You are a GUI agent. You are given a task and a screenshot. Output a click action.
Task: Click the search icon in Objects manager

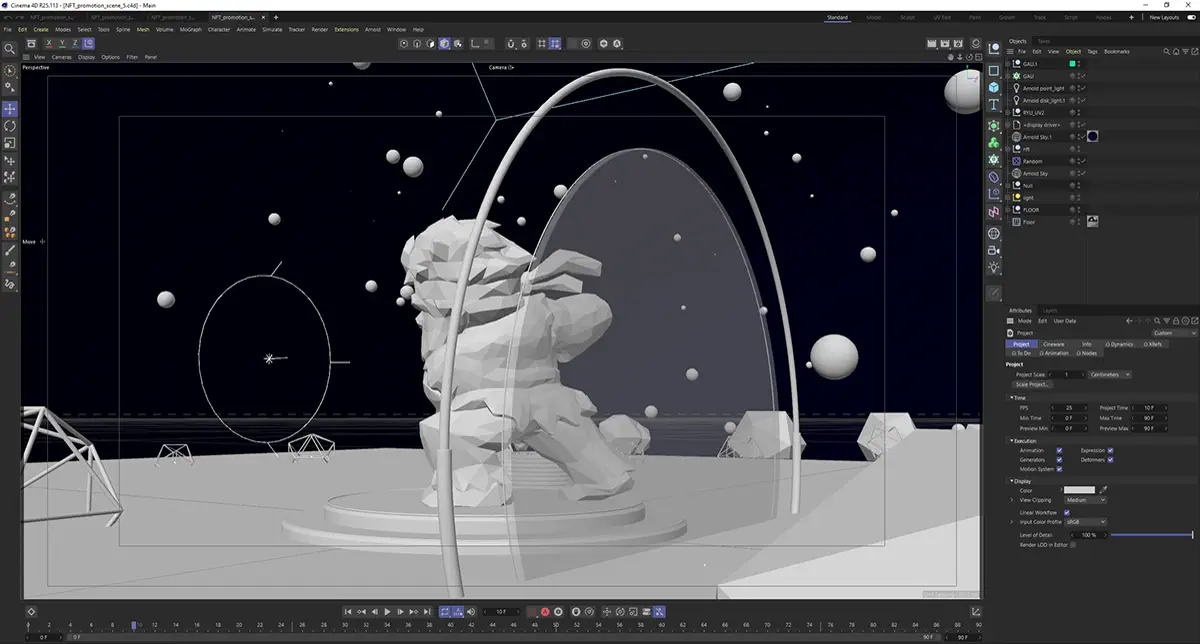click(x=1166, y=51)
